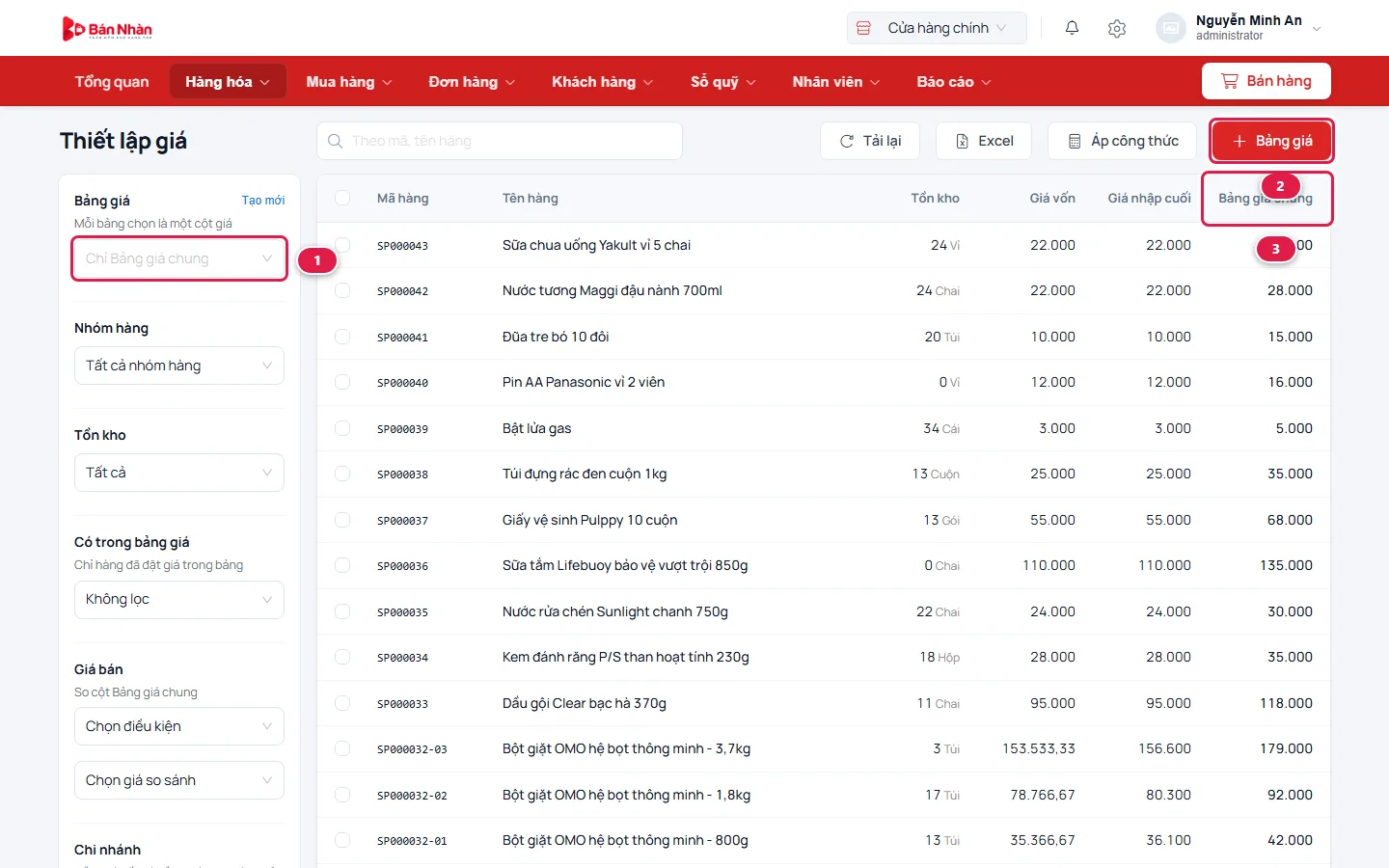Check the row for SP000042

point(342,290)
